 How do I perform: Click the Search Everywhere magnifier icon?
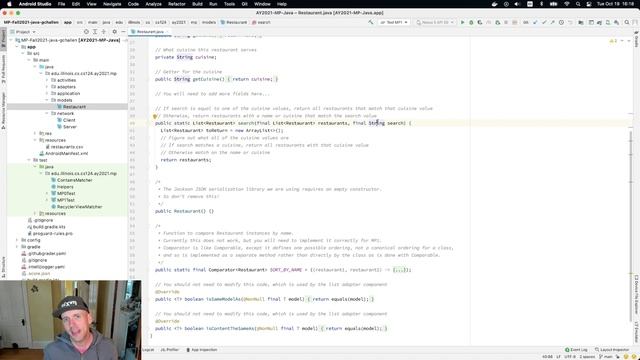coord(627,22)
